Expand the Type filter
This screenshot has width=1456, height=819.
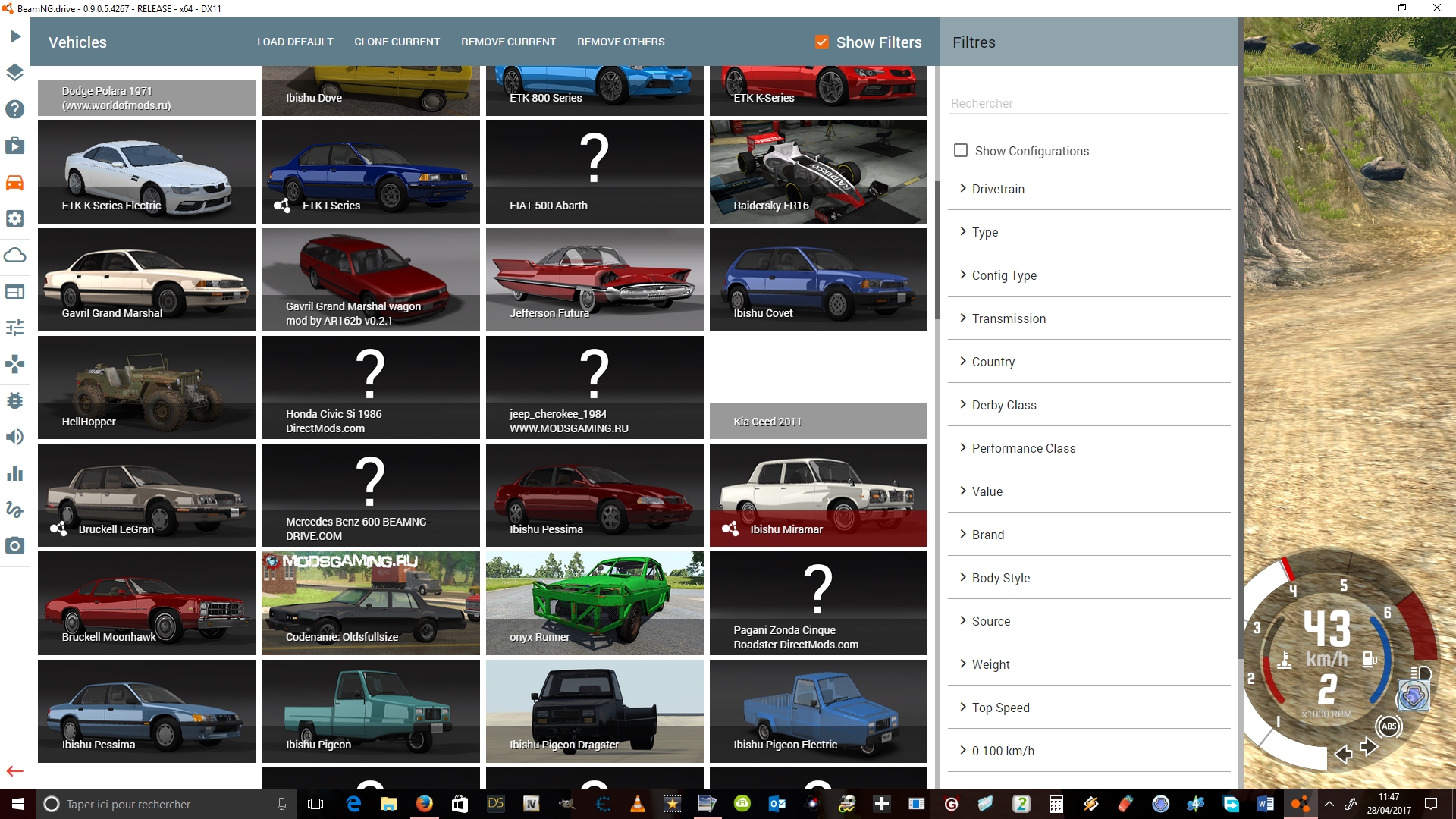tap(1089, 232)
